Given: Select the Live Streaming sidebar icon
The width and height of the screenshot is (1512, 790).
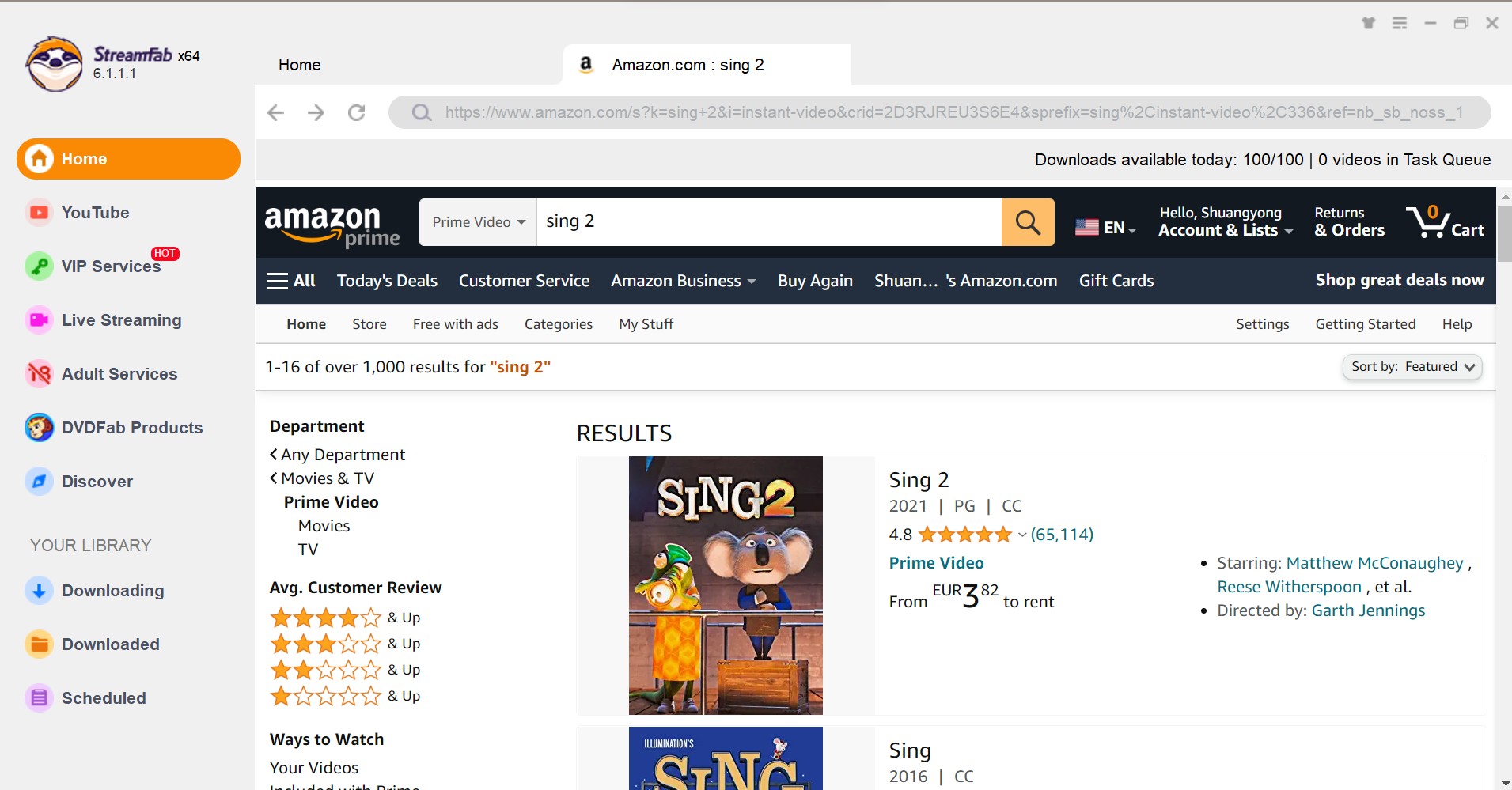Looking at the screenshot, I should [x=39, y=320].
